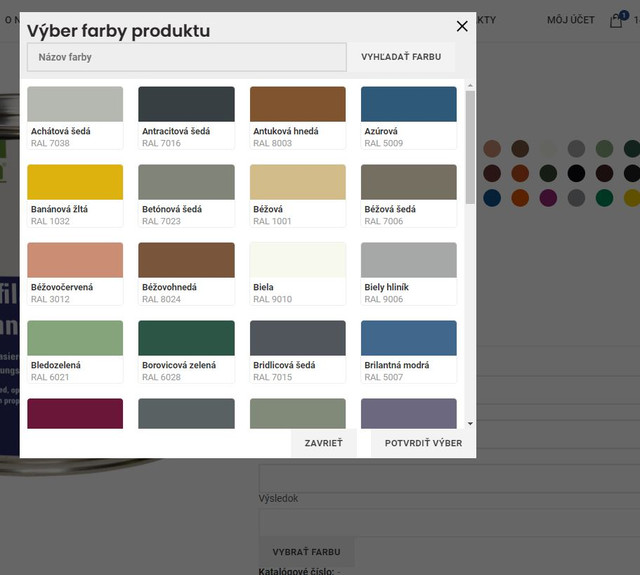
Task: Pick the blue circle swatch on background page
Action: (x=492, y=198)
